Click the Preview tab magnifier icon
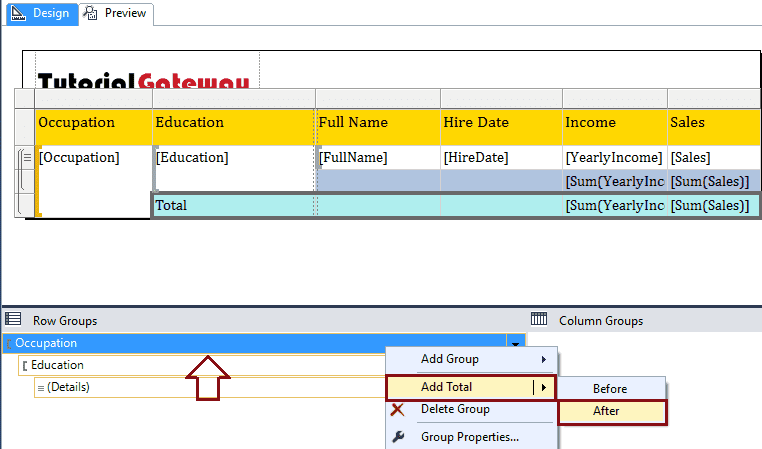Screen dimensions: 762x449 90,13
